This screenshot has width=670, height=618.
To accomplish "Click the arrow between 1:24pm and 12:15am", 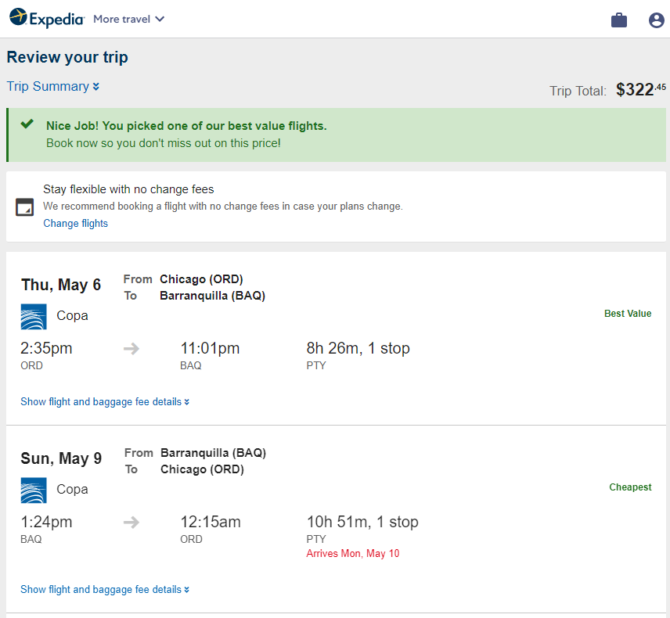I will (x=132, y=522).
